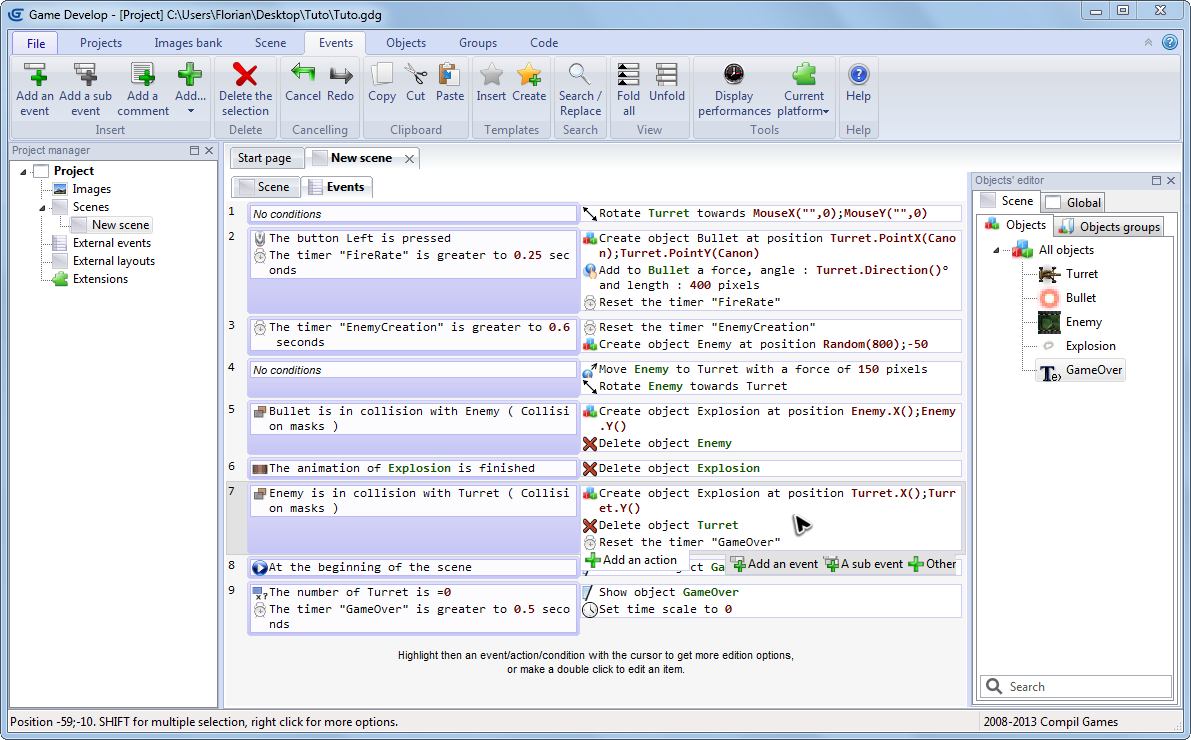Click Delete the selection red X
1191x740 pixels.
coord(245,75)
